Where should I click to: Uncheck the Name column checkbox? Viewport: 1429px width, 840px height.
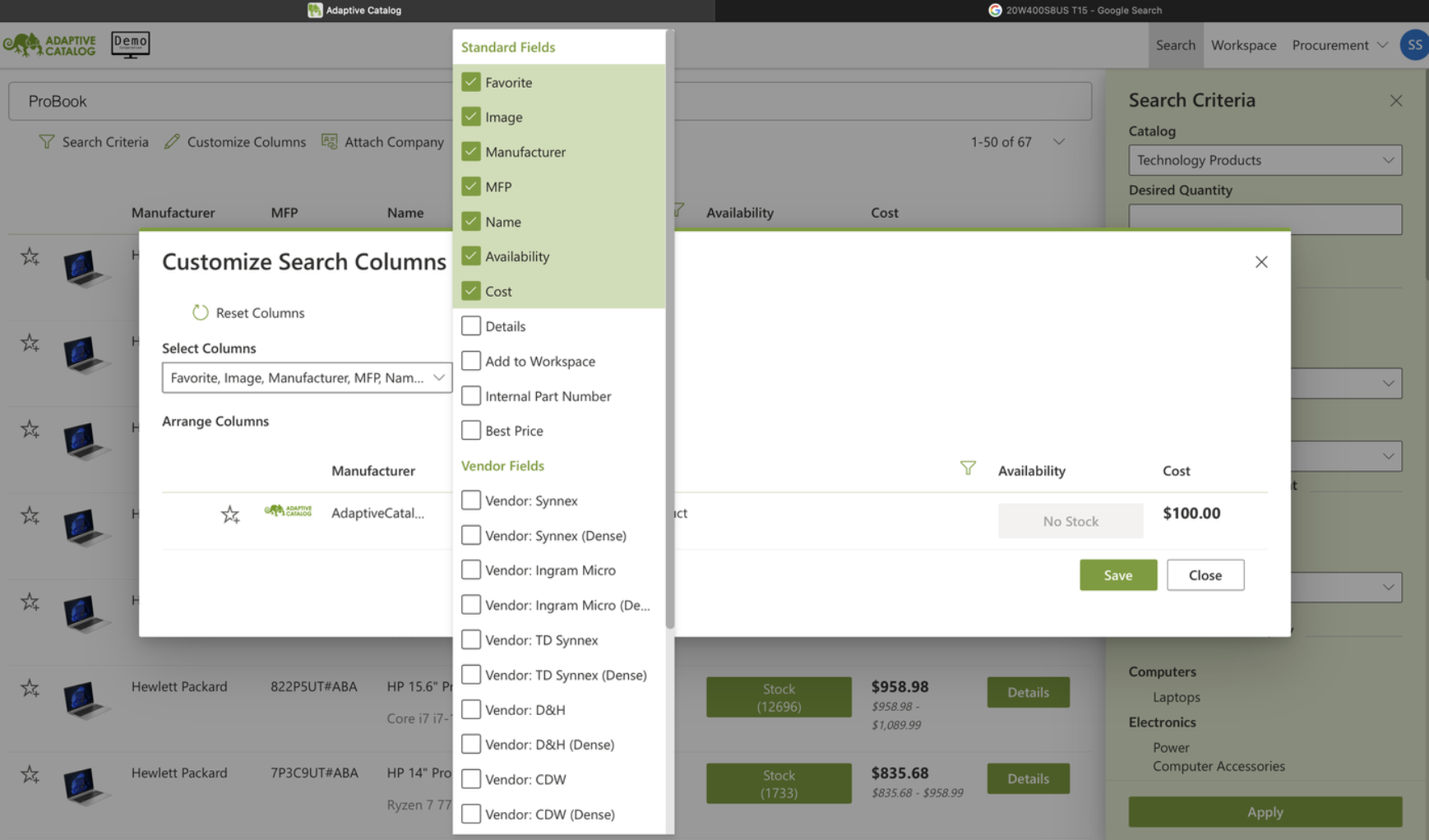[471, 222]
